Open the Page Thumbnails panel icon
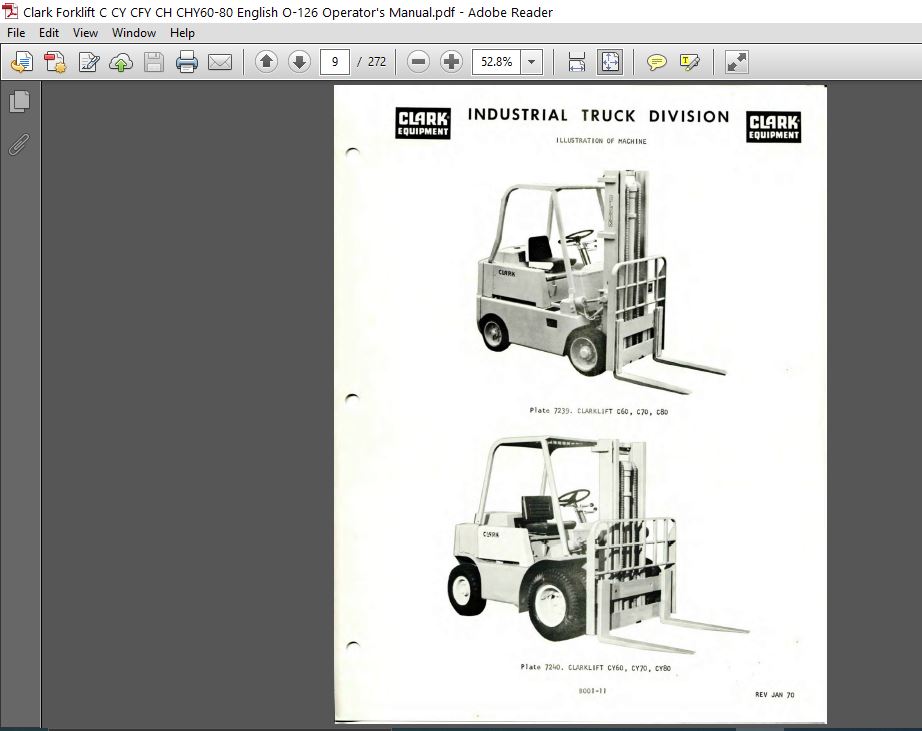 [19, 101]
